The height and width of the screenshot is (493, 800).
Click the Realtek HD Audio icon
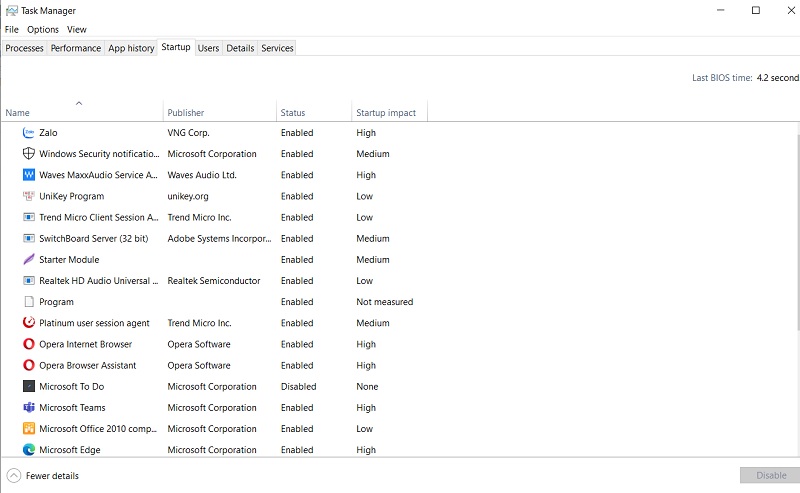pyautogui.click(x=29, y=281)
